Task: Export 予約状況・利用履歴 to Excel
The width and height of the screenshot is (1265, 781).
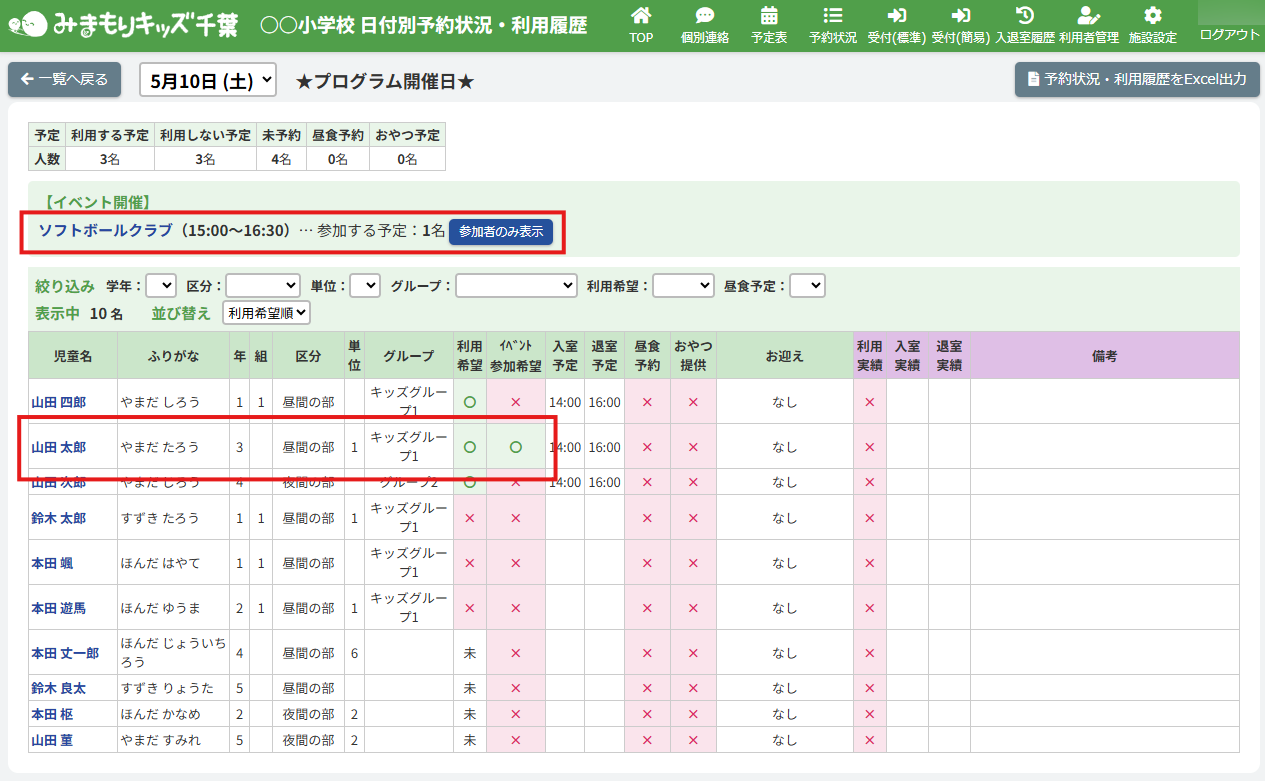Action: (1137, 79)
